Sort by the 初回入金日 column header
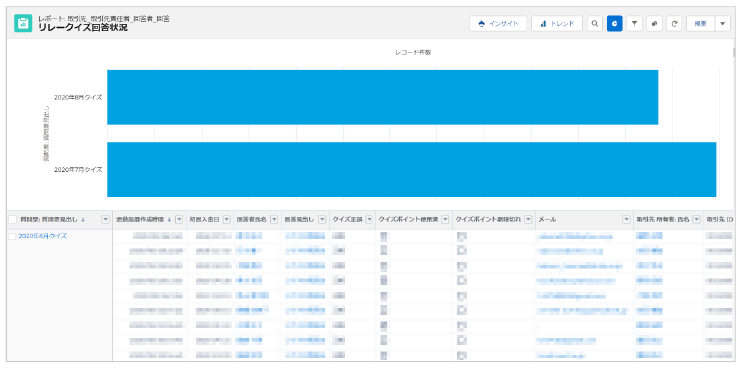This screenshot has height=368, width=740. click(204, 219)
